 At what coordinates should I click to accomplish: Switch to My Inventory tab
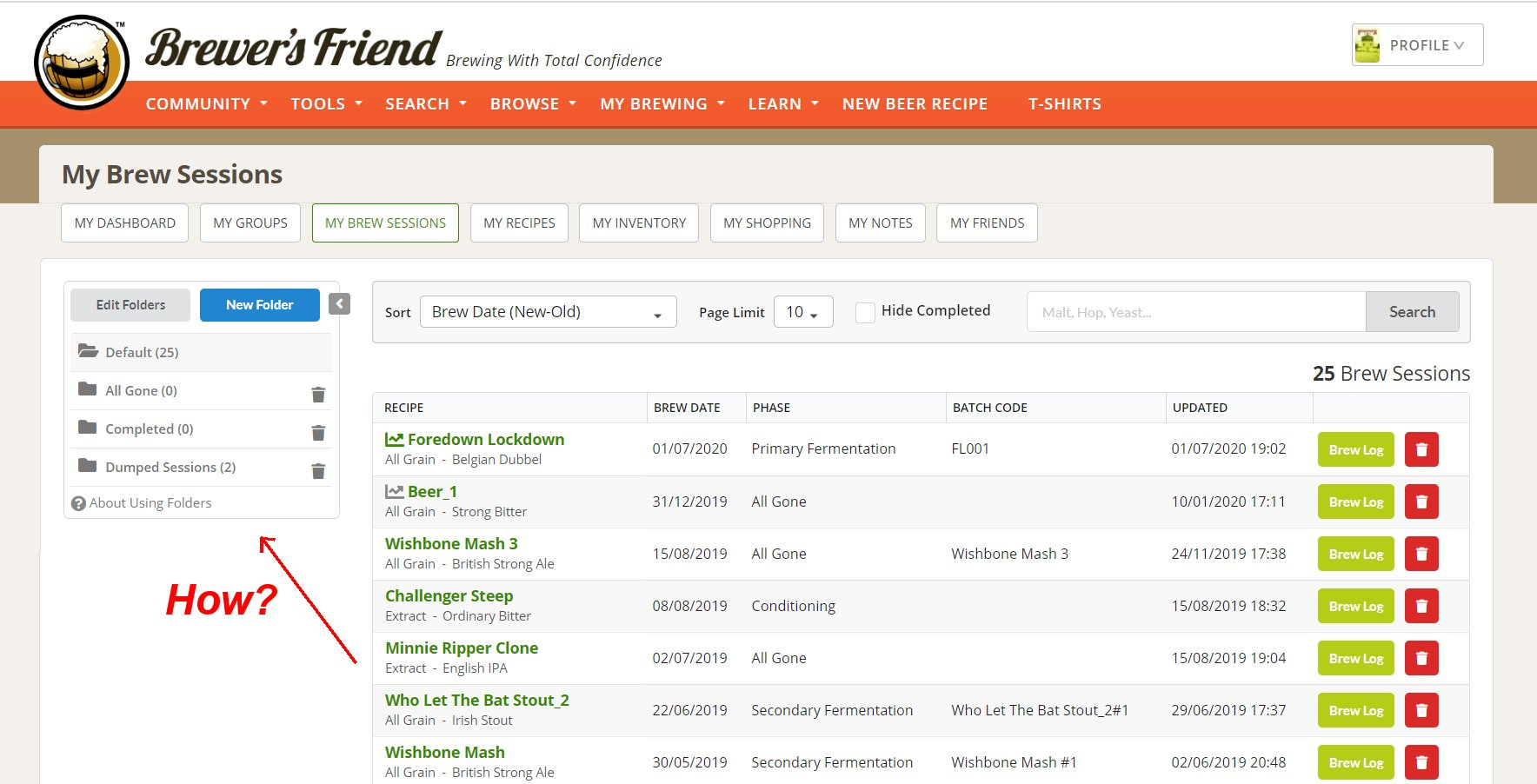point(639,223)
